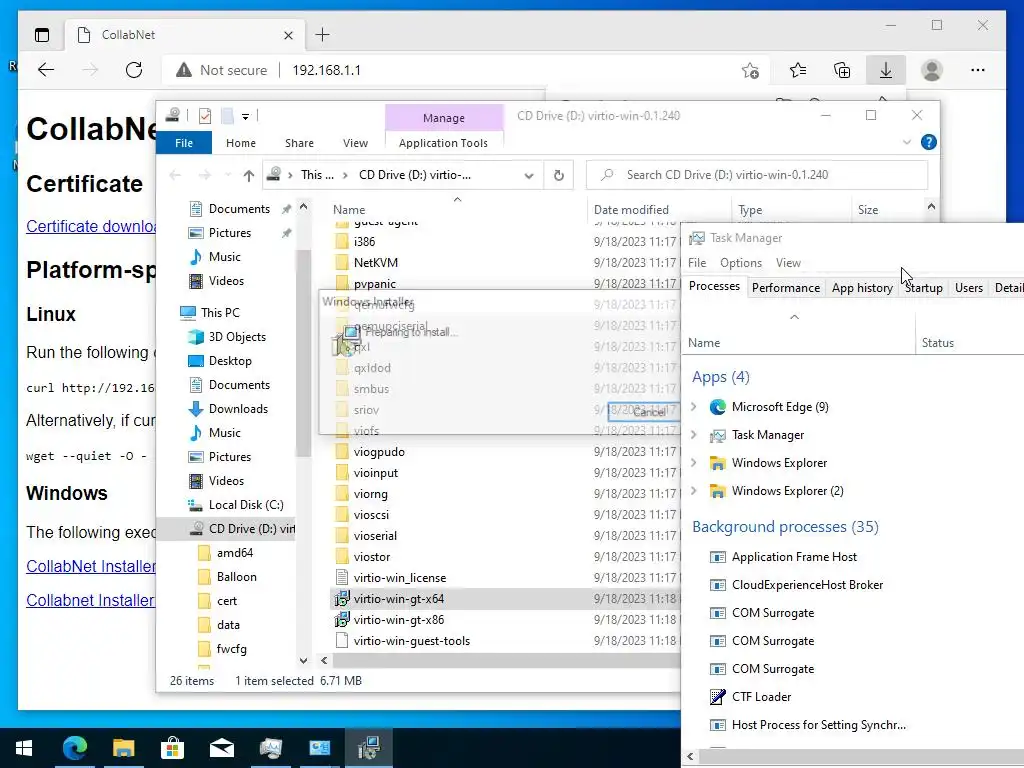This screenshot has width=1024, height=768.
Task: Open Task Manager Options menu
Action: pyautogui.click(x=741, y=263)
